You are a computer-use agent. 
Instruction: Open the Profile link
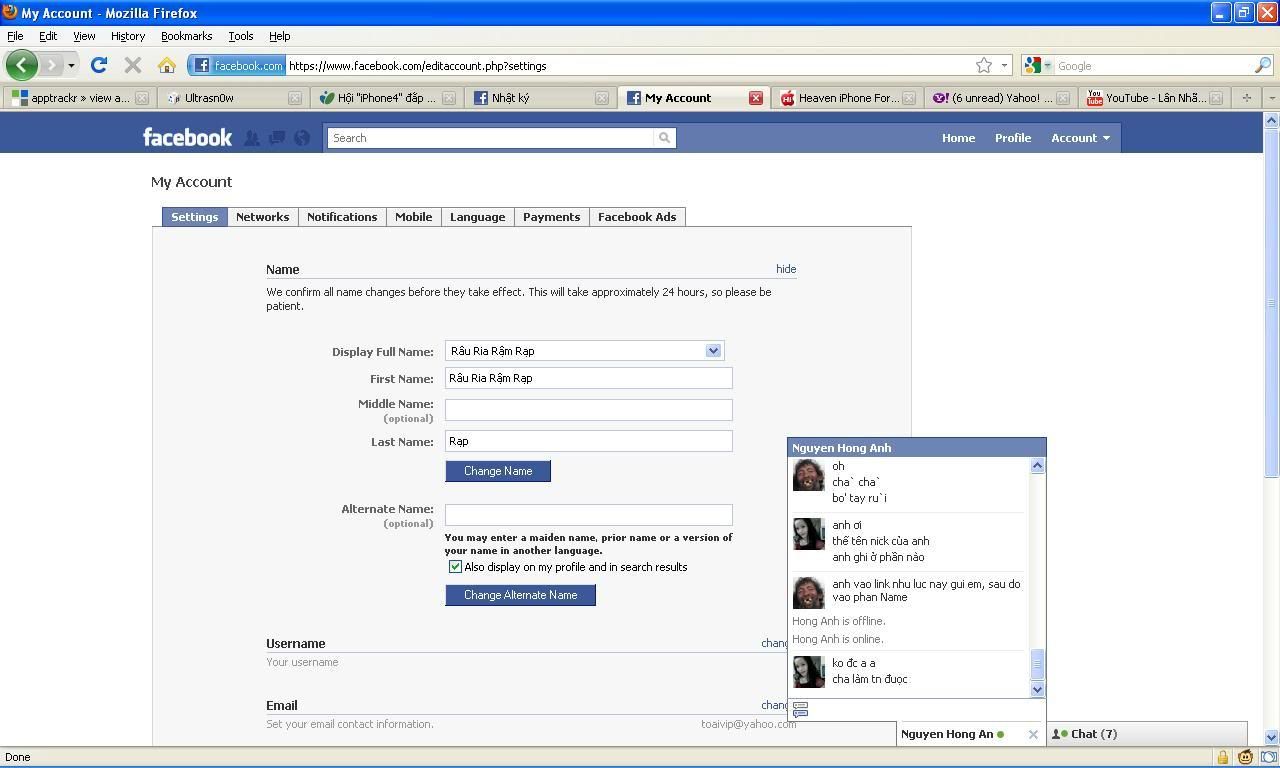tap(1013, 138)
